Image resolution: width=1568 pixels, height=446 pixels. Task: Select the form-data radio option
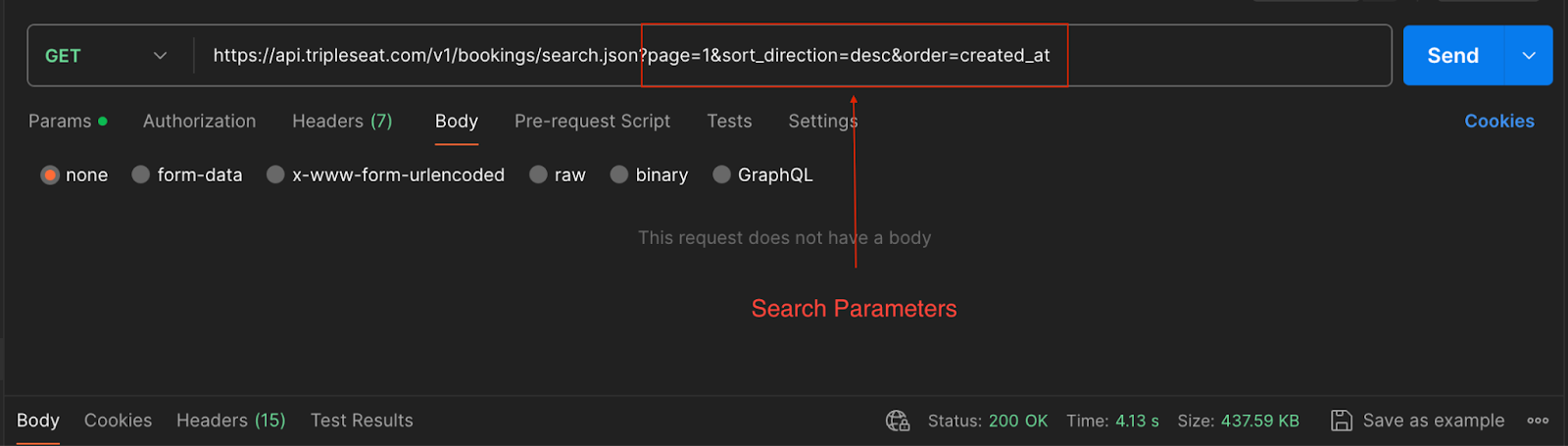[141, 174]
